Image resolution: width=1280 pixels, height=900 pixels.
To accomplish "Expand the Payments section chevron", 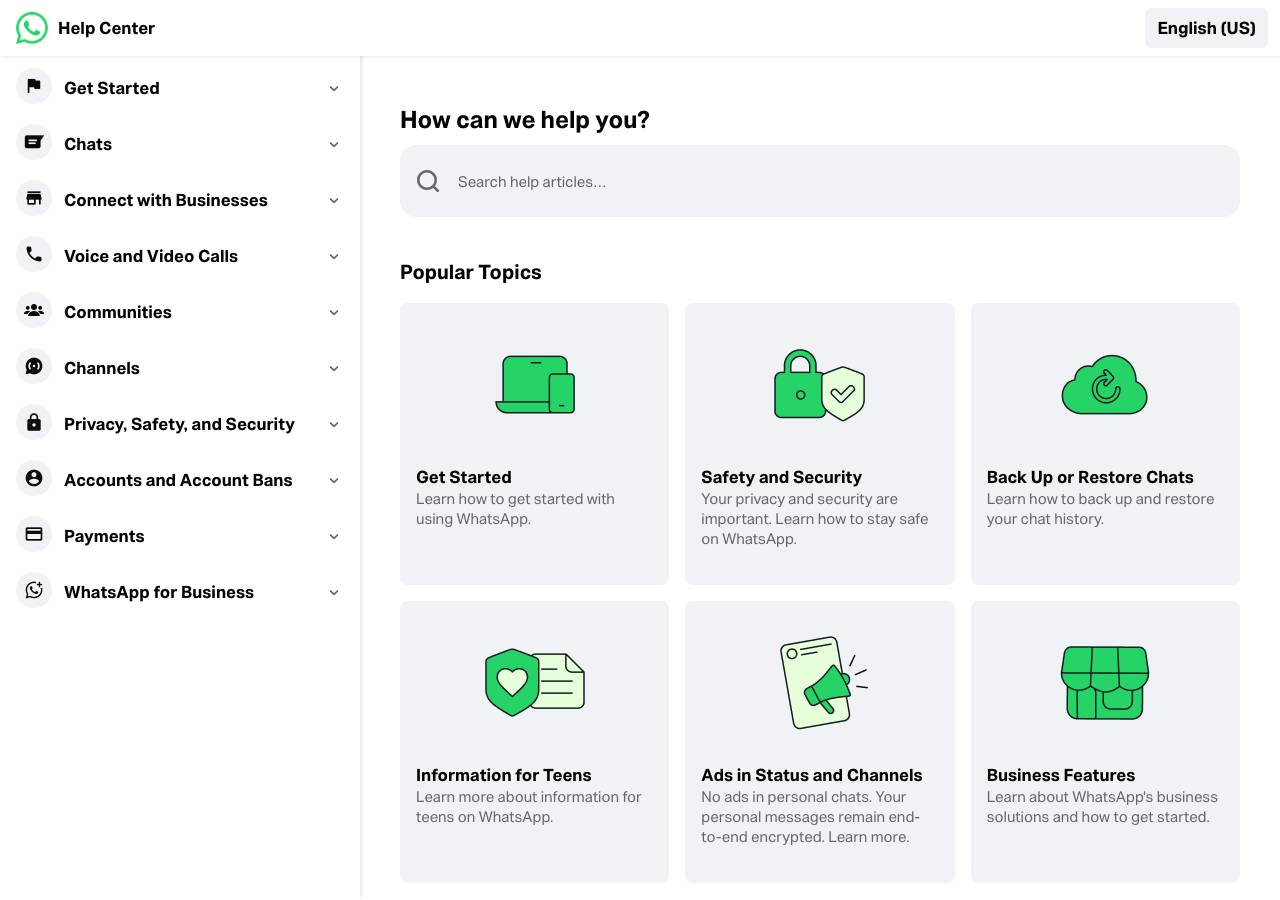I will click(x=334, y=536).
